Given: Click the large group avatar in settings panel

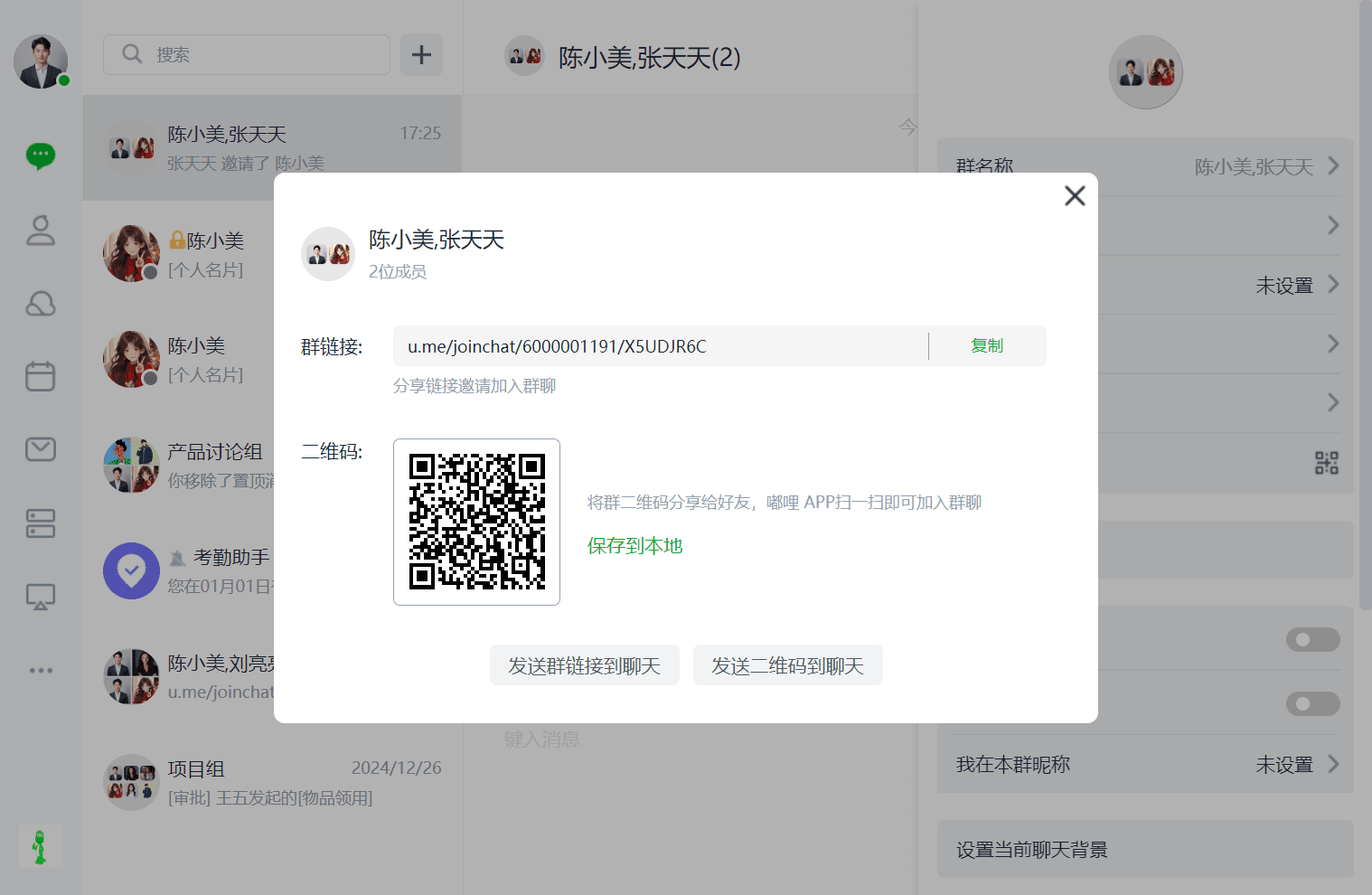Looking at the screenshot, I should [x=1145, y=72].
